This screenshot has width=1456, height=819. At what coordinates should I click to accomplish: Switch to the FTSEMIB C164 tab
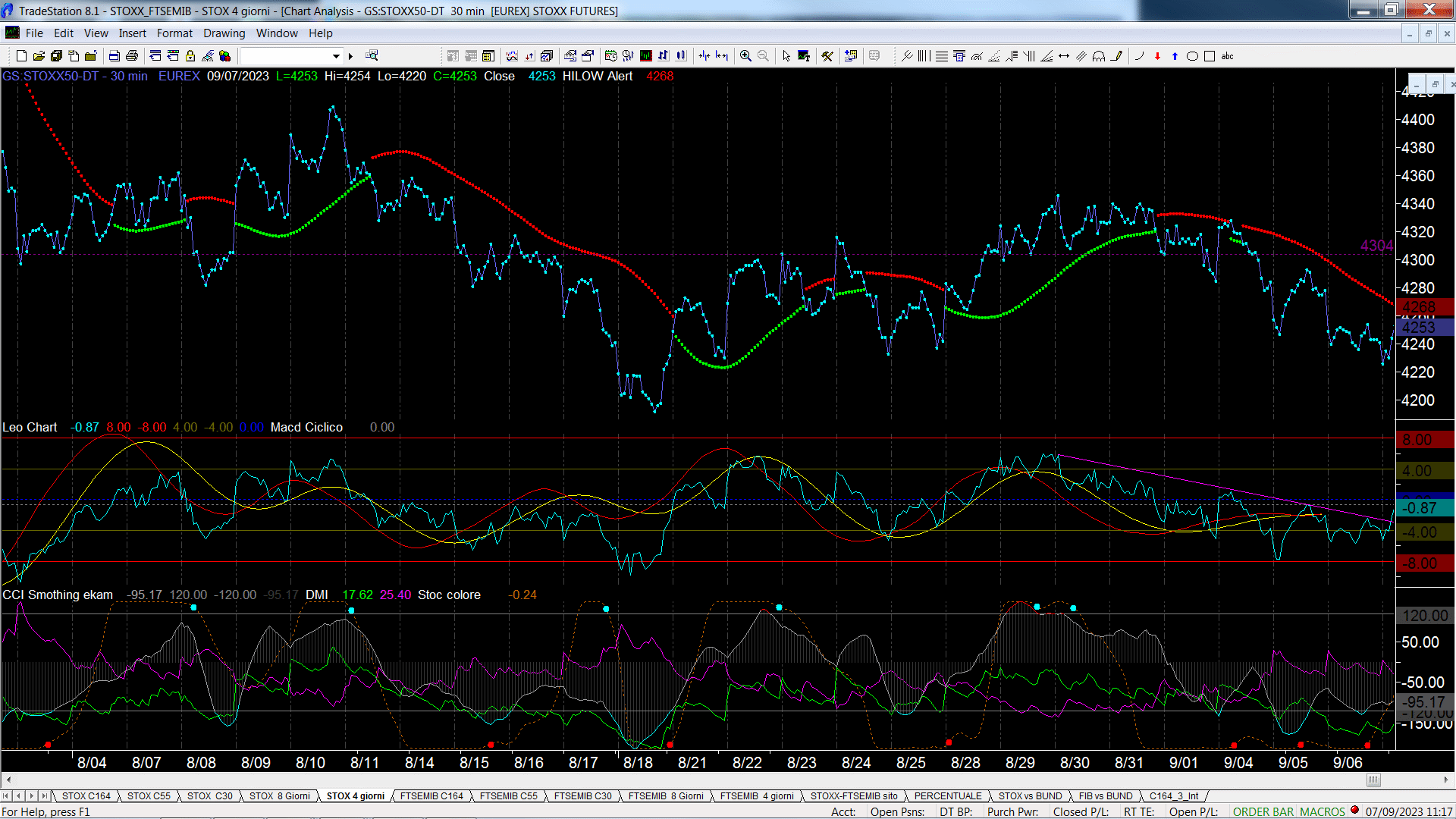click(x=431, y=796)
